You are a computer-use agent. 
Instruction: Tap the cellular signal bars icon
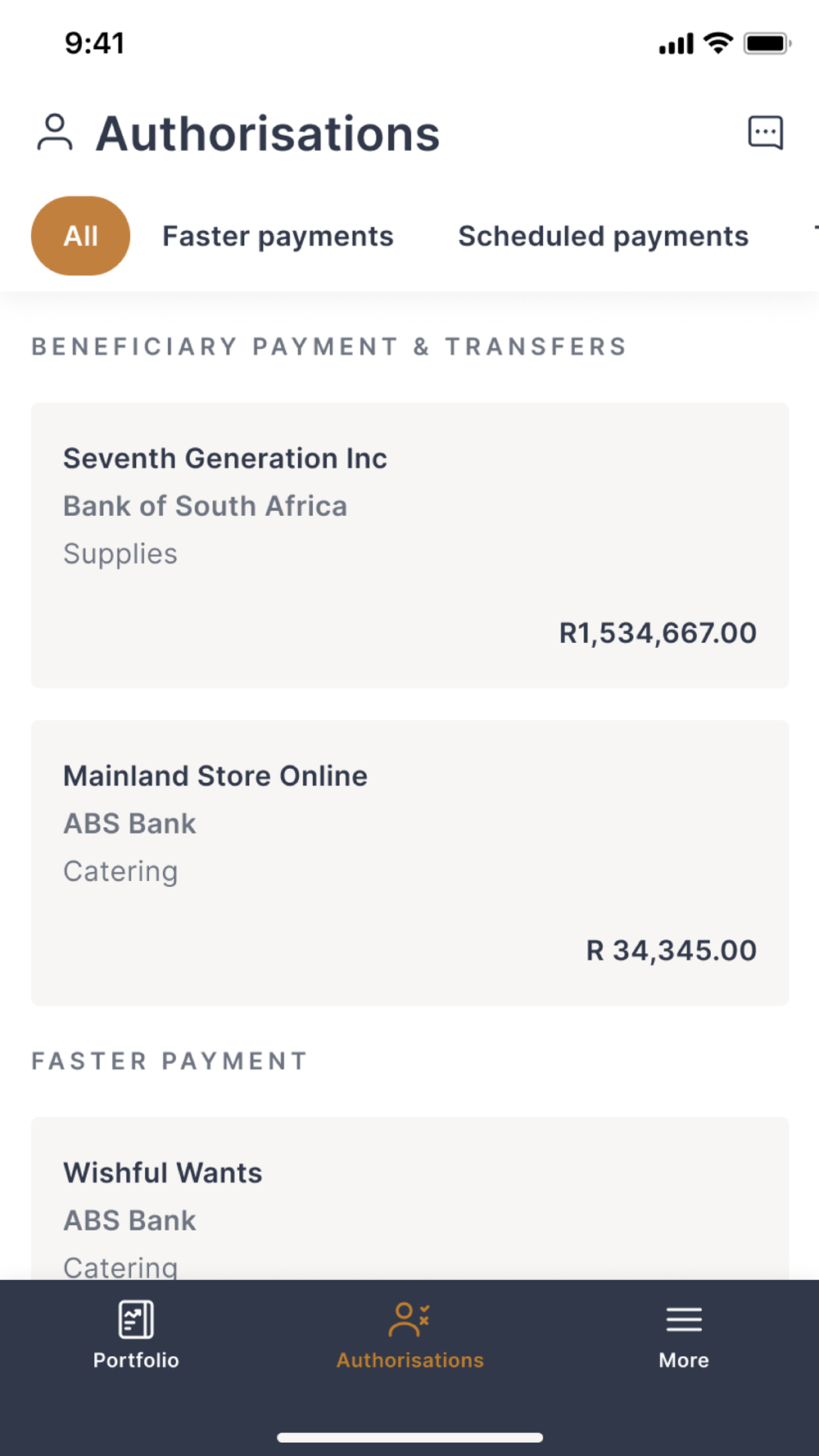tap(676, 44)
